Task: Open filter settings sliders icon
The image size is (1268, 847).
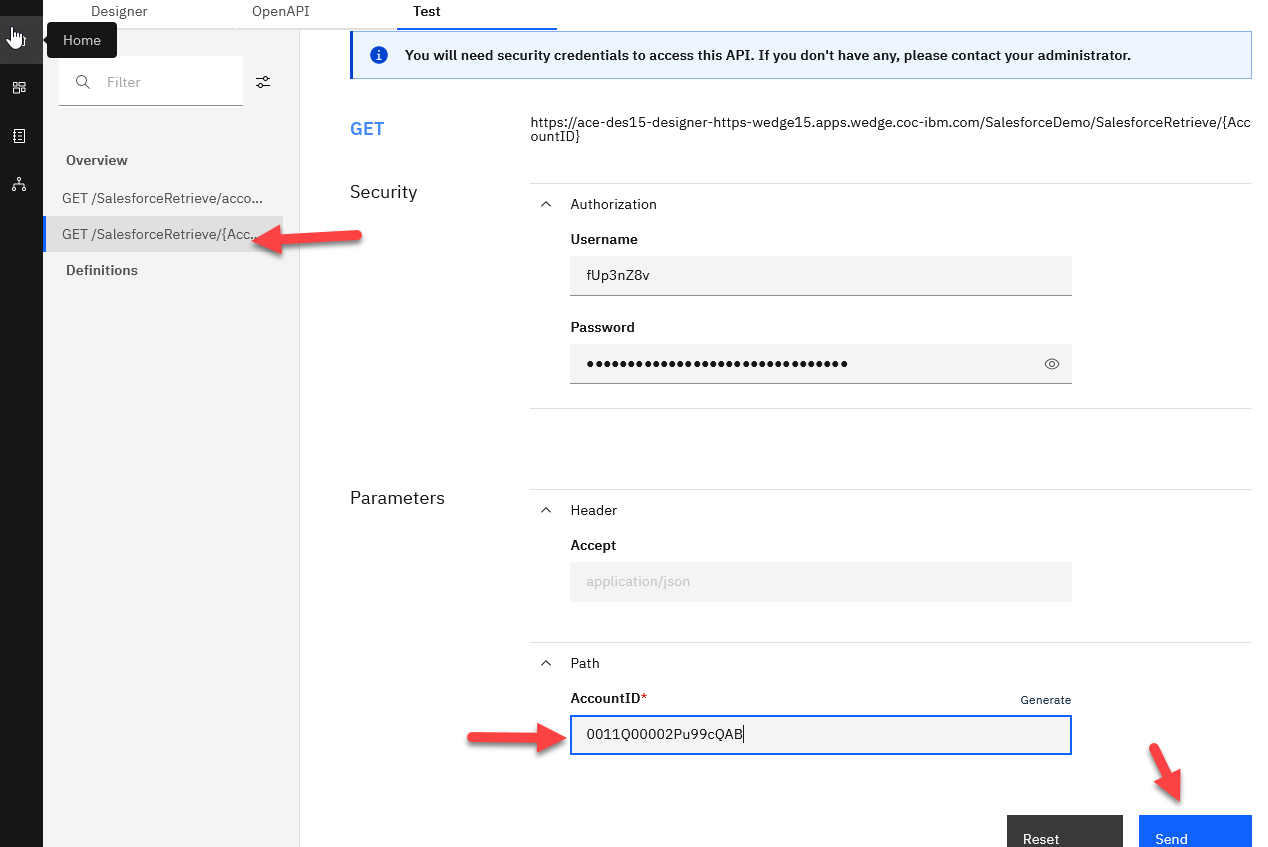Action: (263, 82)
